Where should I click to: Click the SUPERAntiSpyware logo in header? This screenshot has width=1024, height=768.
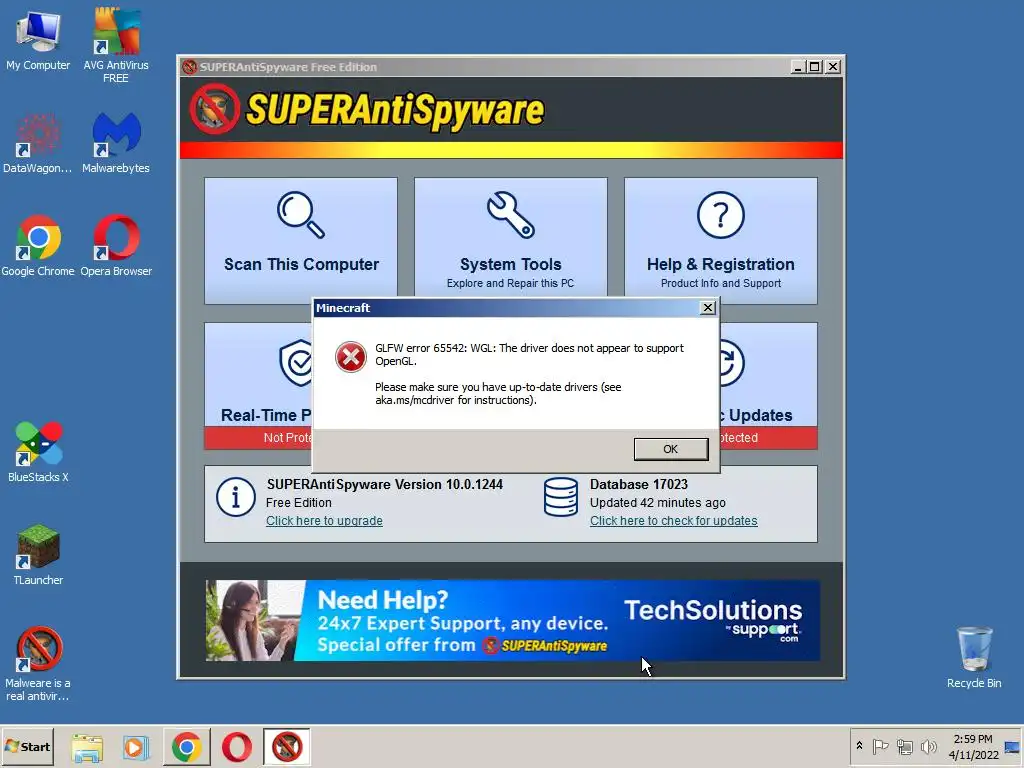click(x=367, y=109)
